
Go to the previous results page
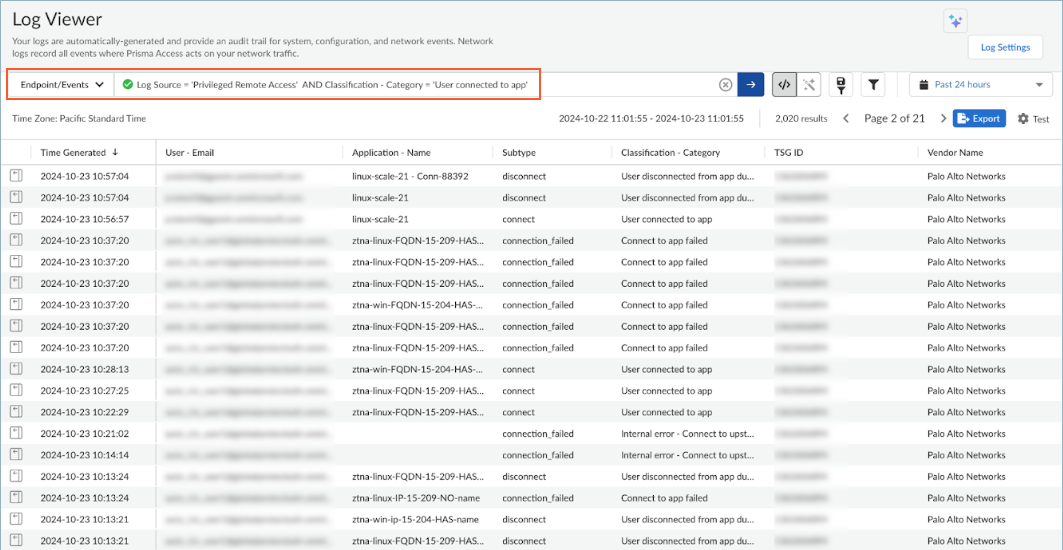[846, 119]
